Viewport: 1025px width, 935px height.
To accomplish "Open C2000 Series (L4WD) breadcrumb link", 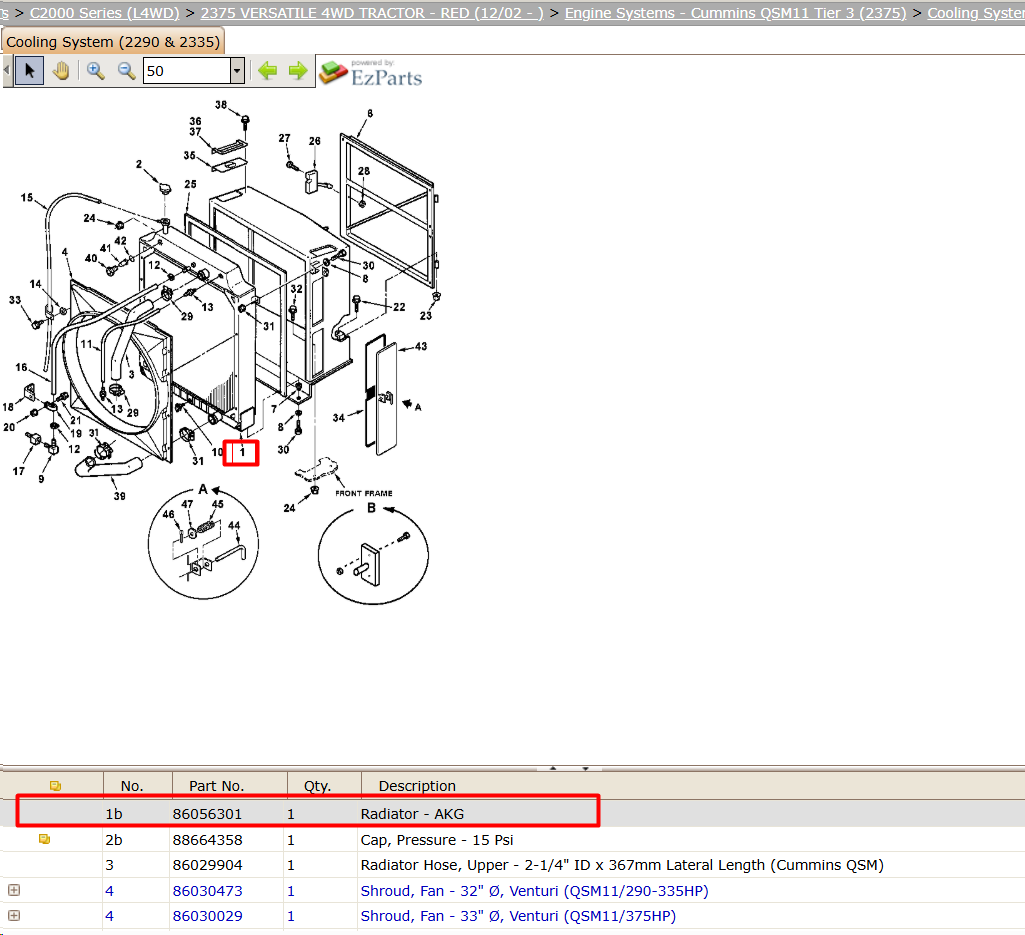I will (105, 13).
